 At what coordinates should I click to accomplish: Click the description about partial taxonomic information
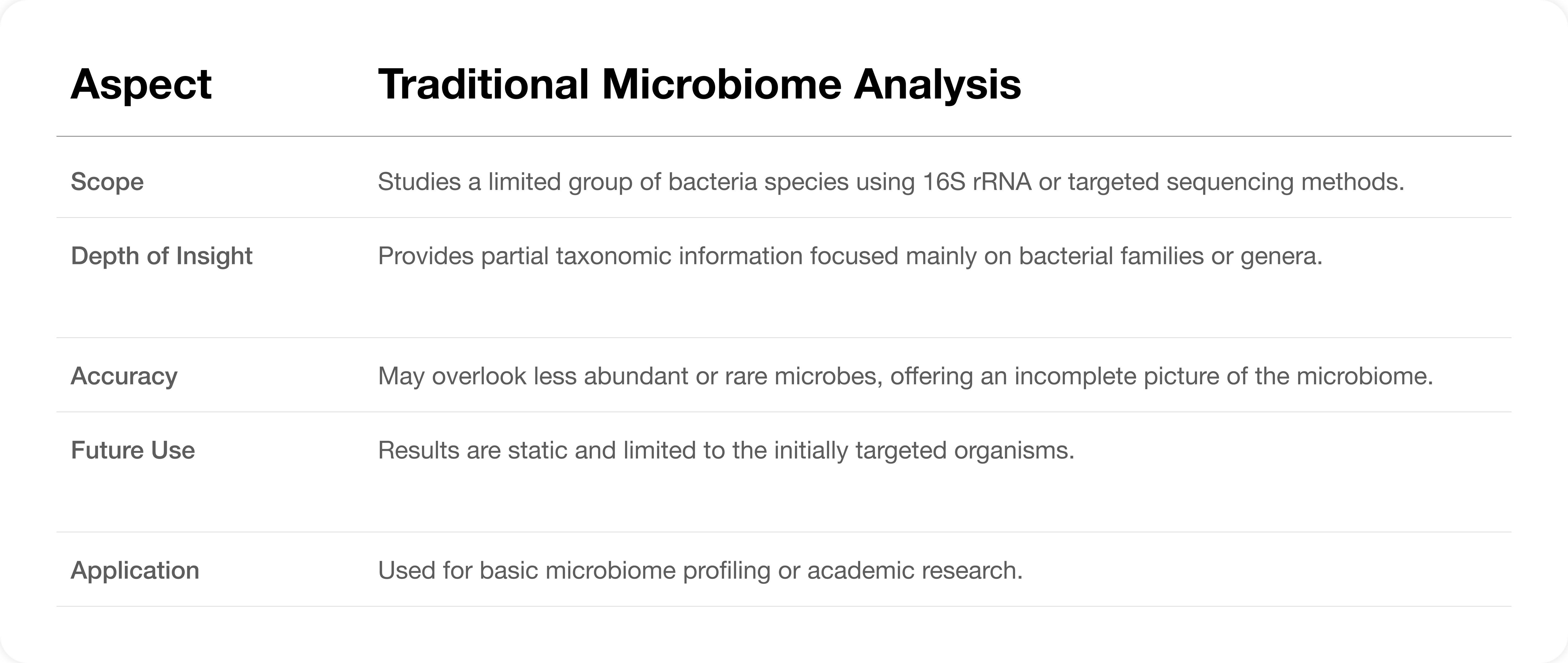pos(850,256)
